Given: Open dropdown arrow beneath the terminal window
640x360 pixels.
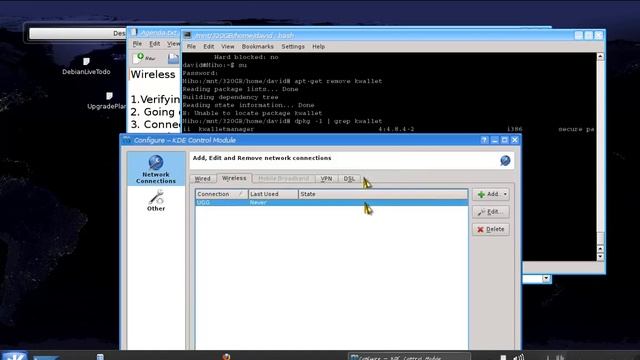Looking at the screenshot, I should [x=546, y=278].
